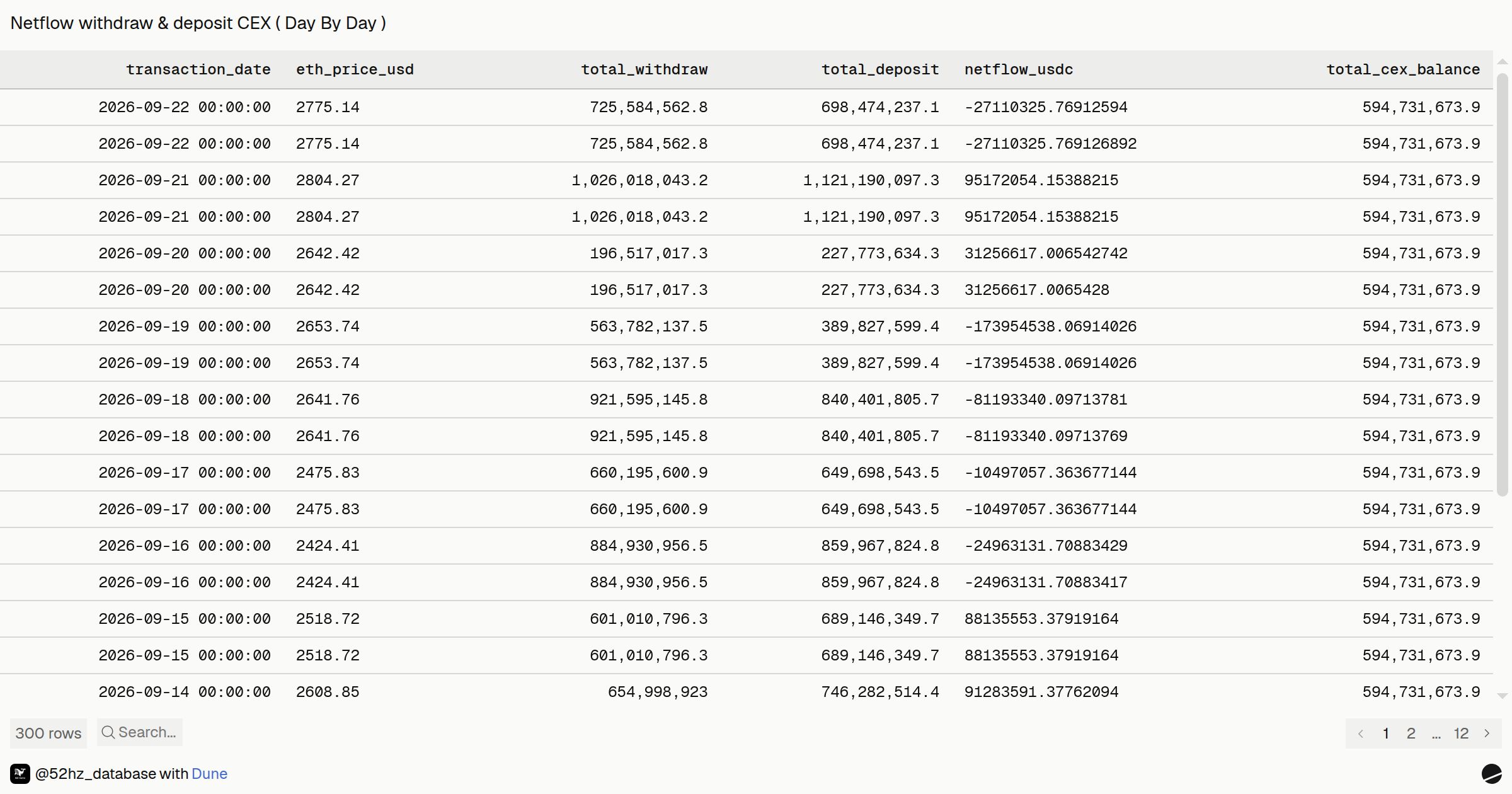Open @52hz_database profile link
The image size is (1512, 794).
pyautogui.click(x=95, y=774)
